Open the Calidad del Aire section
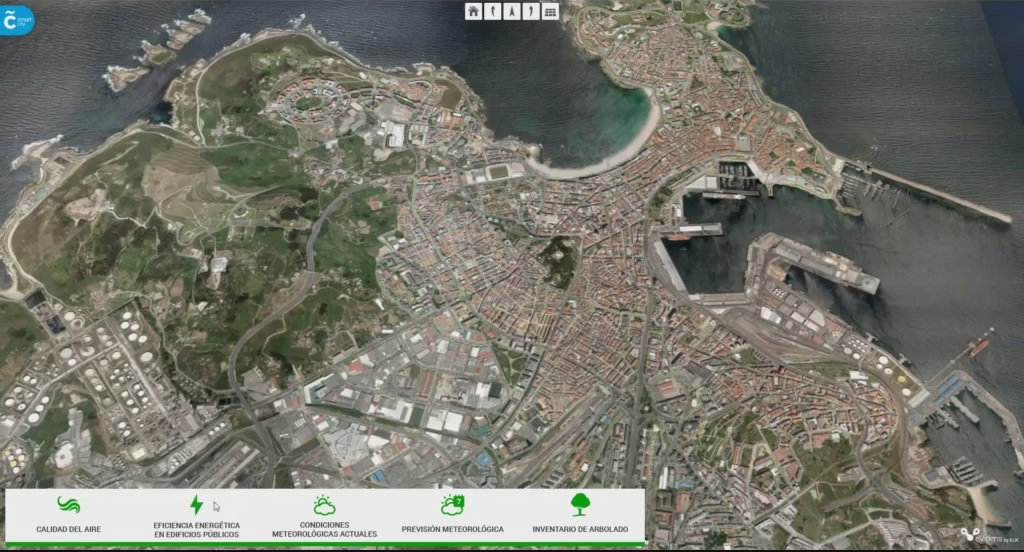The height and width of the screenshot is (552, 1024). [68, 529]
